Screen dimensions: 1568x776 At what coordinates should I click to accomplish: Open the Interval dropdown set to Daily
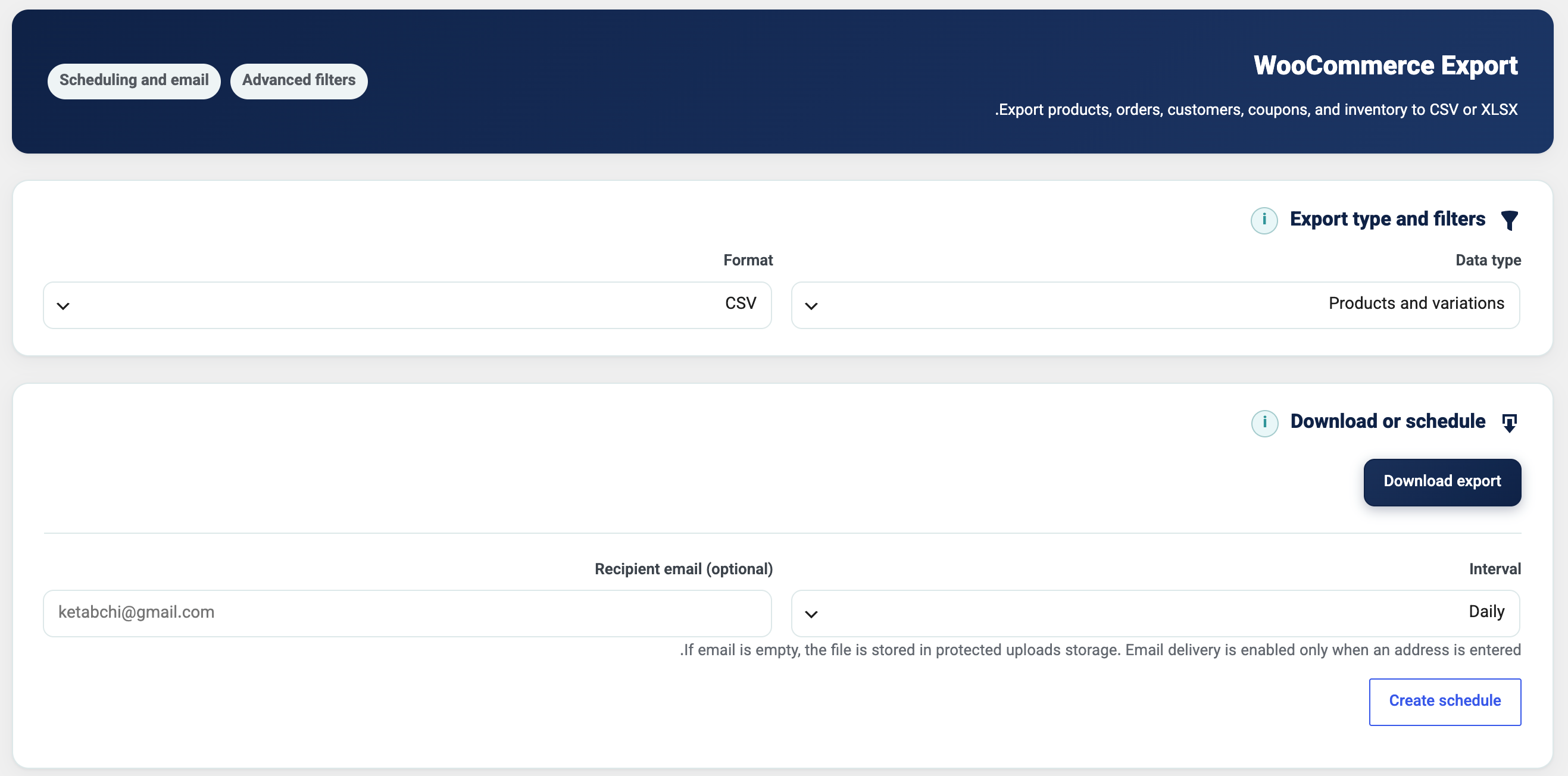[1155, 613]
